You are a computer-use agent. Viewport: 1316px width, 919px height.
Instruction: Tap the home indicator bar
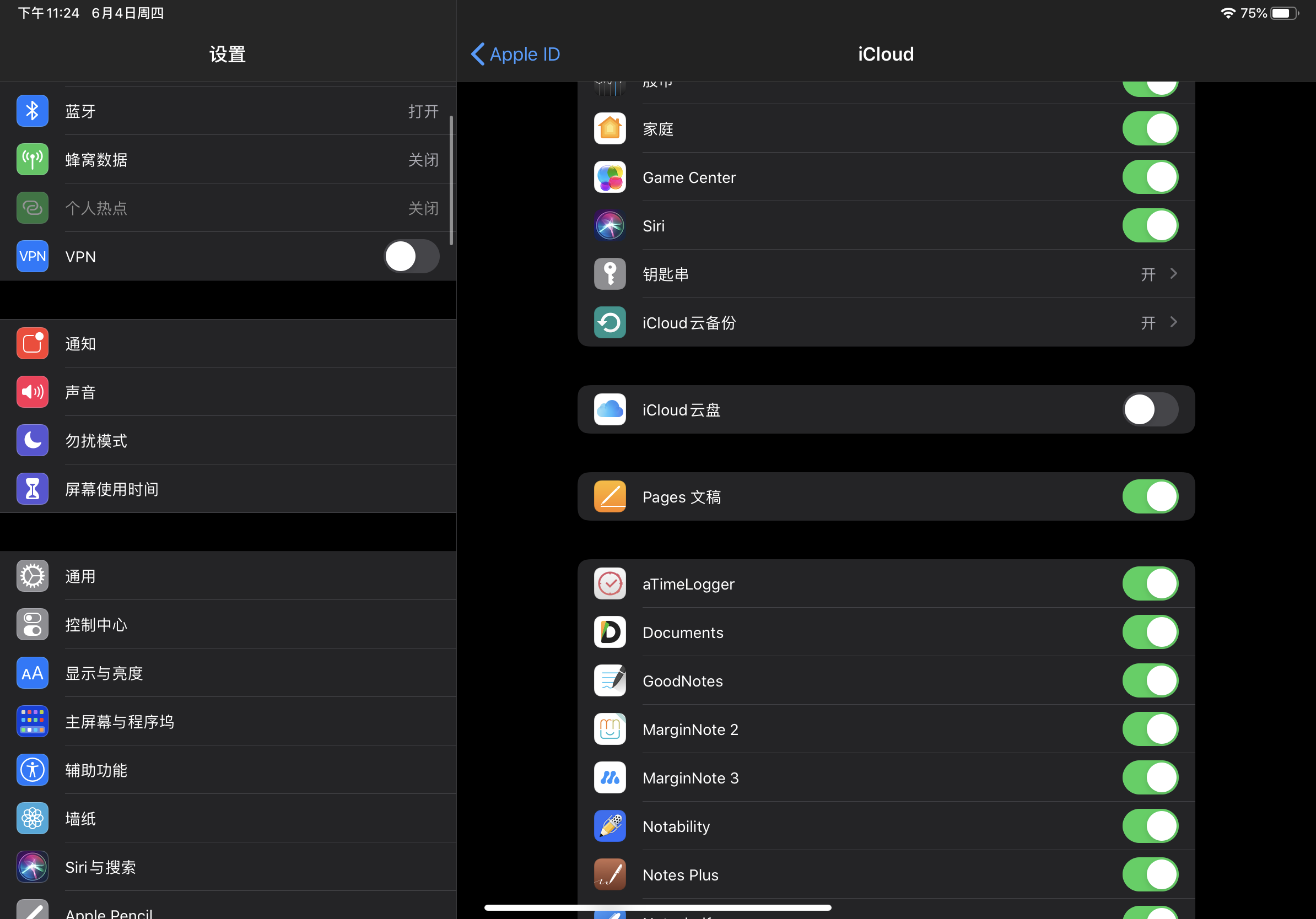click(657, 907)
